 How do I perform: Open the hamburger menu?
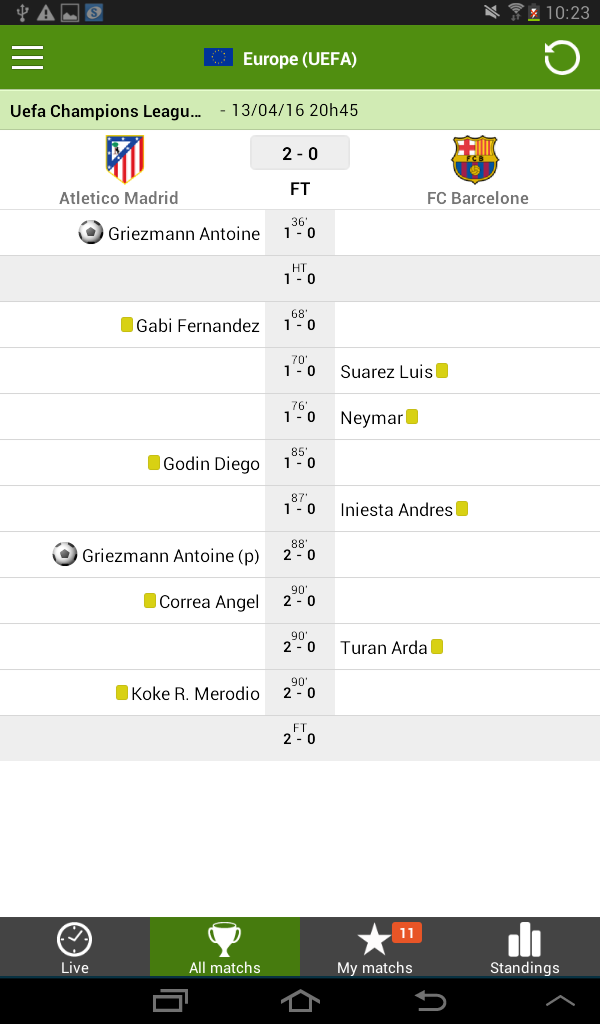[28, 58]
